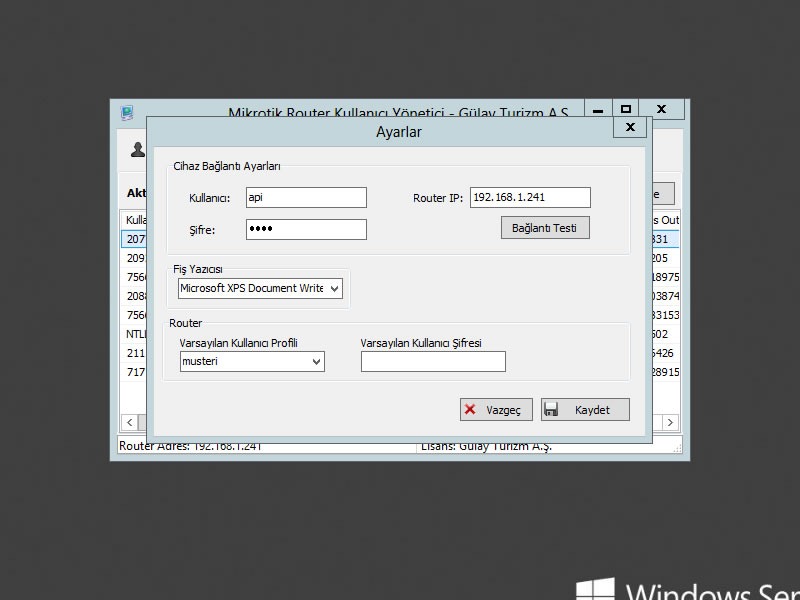Click the Varsayılan Kullanıcı Şifresi field

[x=433, y=362]
